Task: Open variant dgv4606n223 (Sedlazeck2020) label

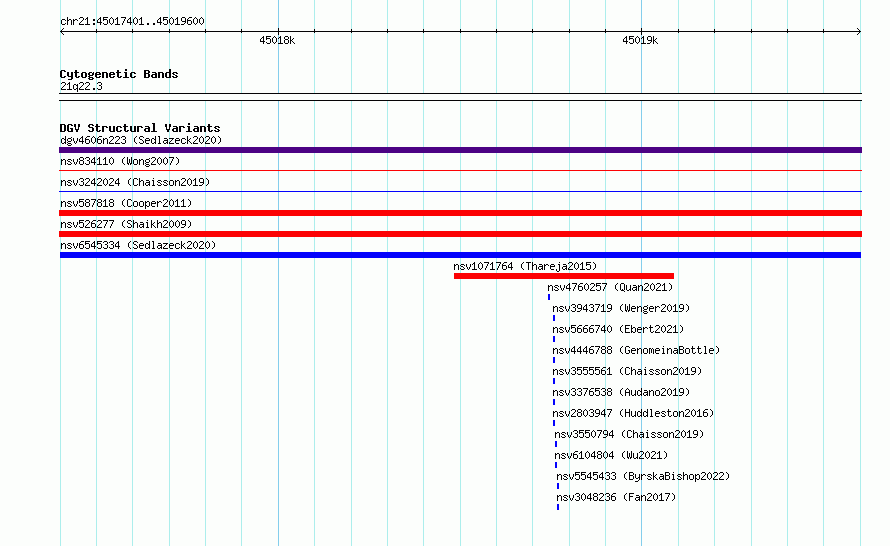Action: pos(141,140)
